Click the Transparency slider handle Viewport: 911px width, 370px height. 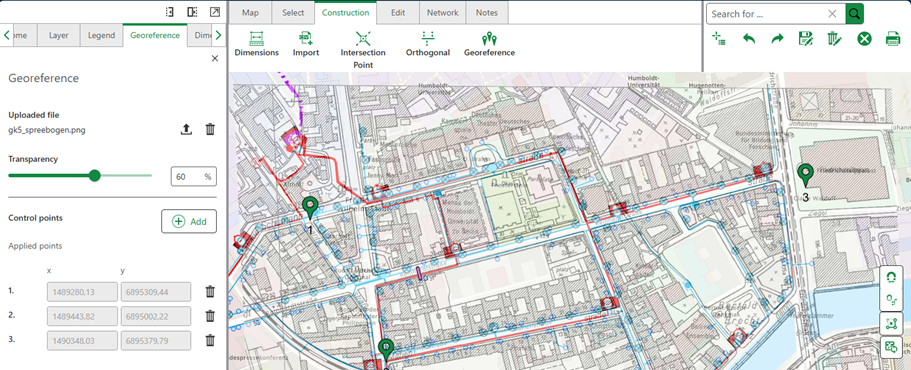[95, 175]
